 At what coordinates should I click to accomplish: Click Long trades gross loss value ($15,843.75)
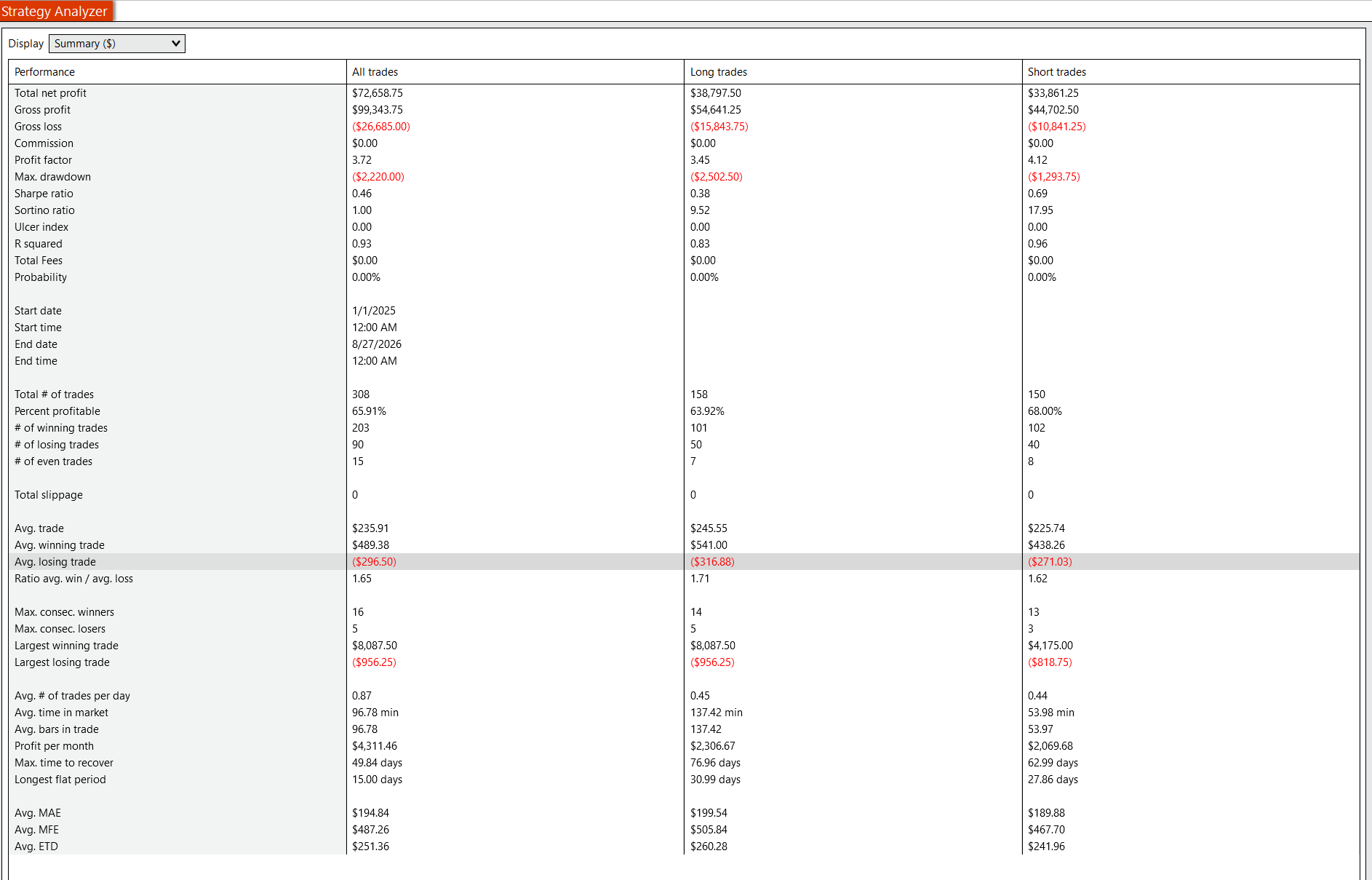pos(719,127)
